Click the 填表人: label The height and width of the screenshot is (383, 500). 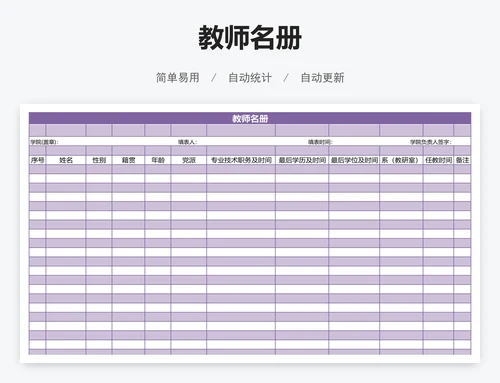point(187,142)
